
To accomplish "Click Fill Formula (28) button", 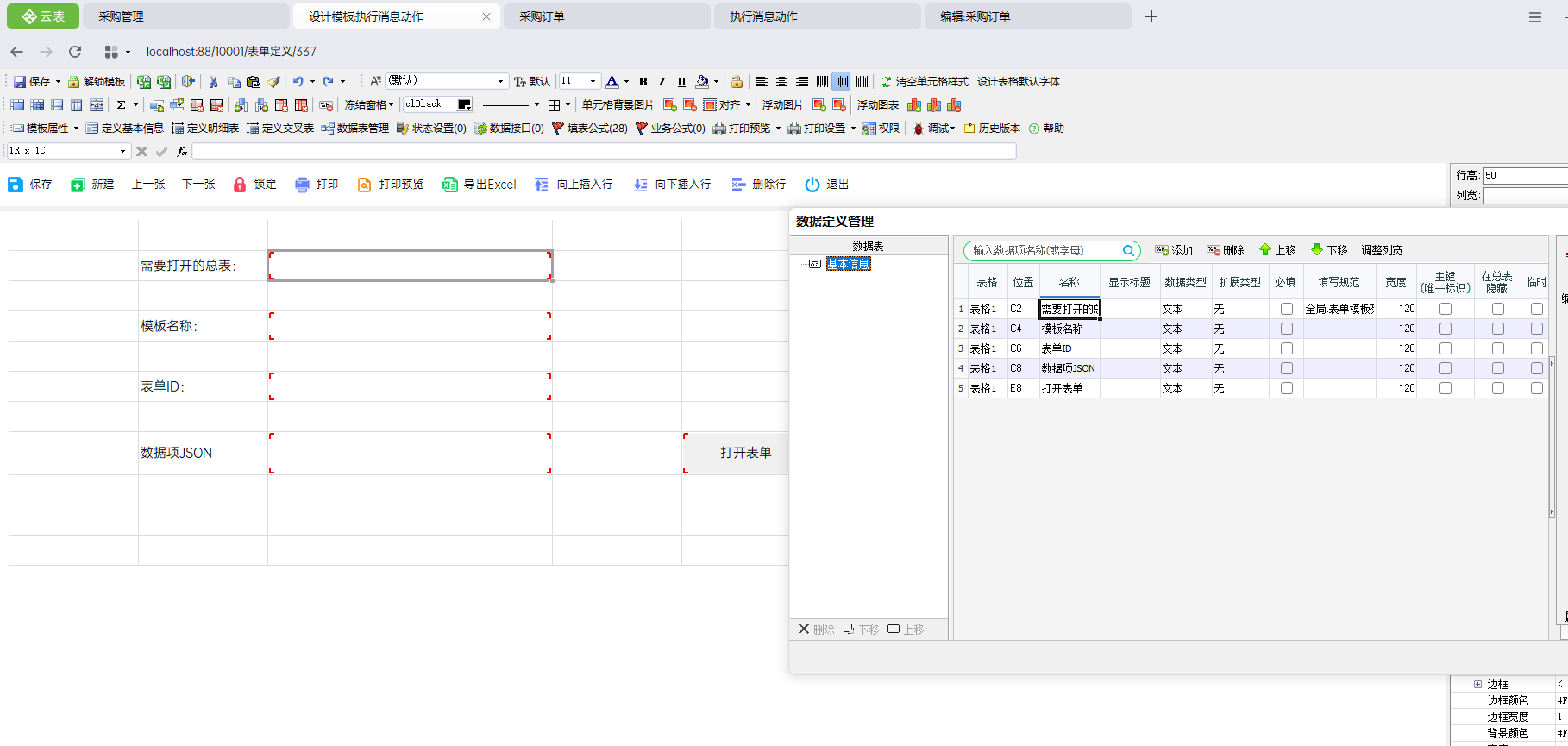I will click(590, 129).
